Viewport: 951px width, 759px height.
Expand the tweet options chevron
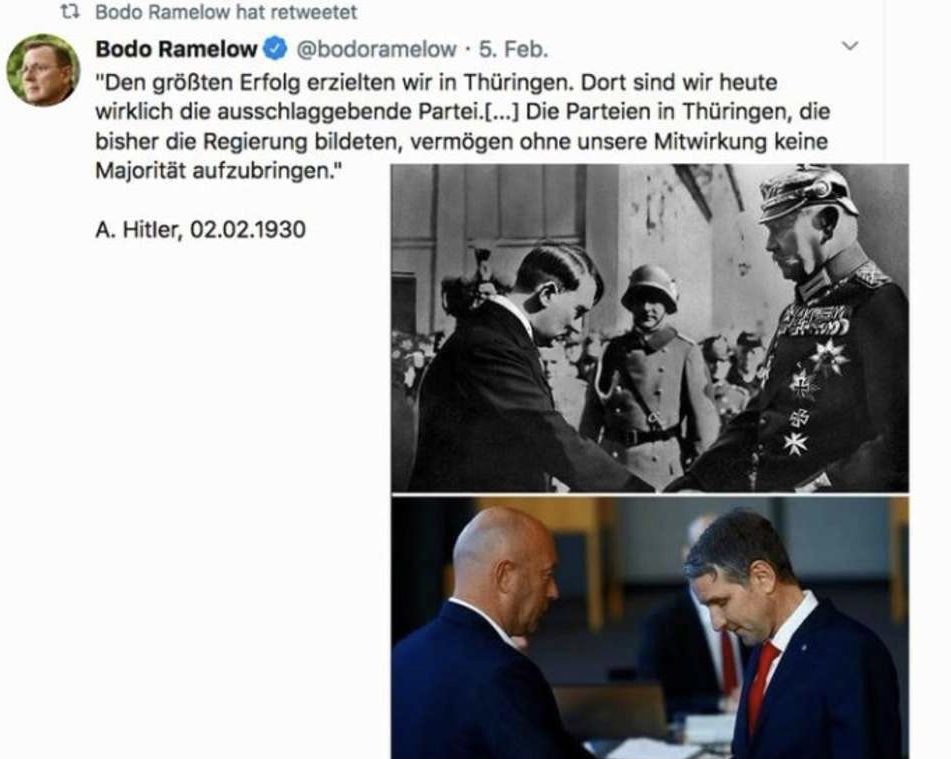pyautogui.click(x=850, y=46)
